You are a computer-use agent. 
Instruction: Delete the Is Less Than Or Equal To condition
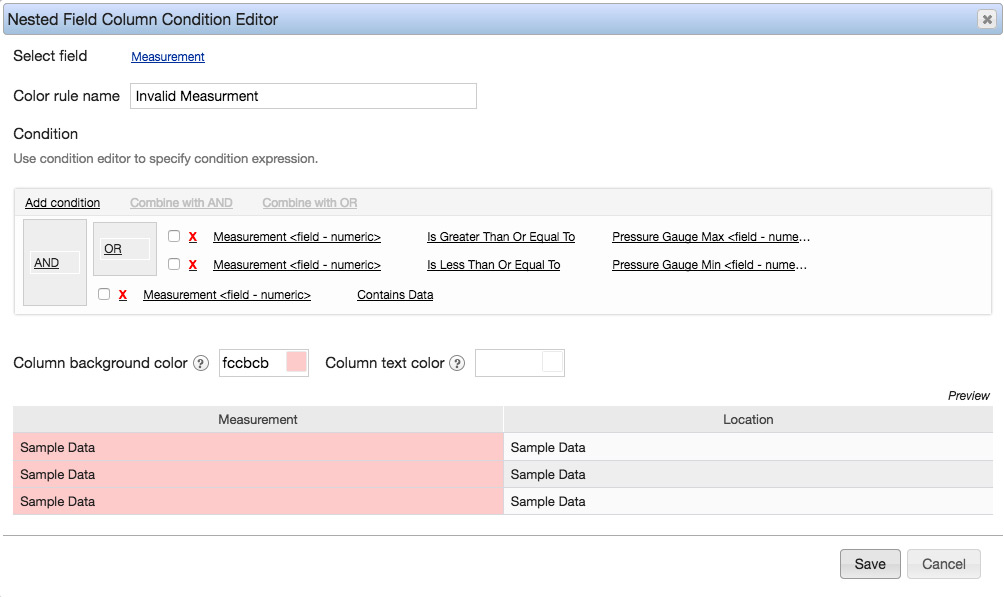click(x=192, y=264)
